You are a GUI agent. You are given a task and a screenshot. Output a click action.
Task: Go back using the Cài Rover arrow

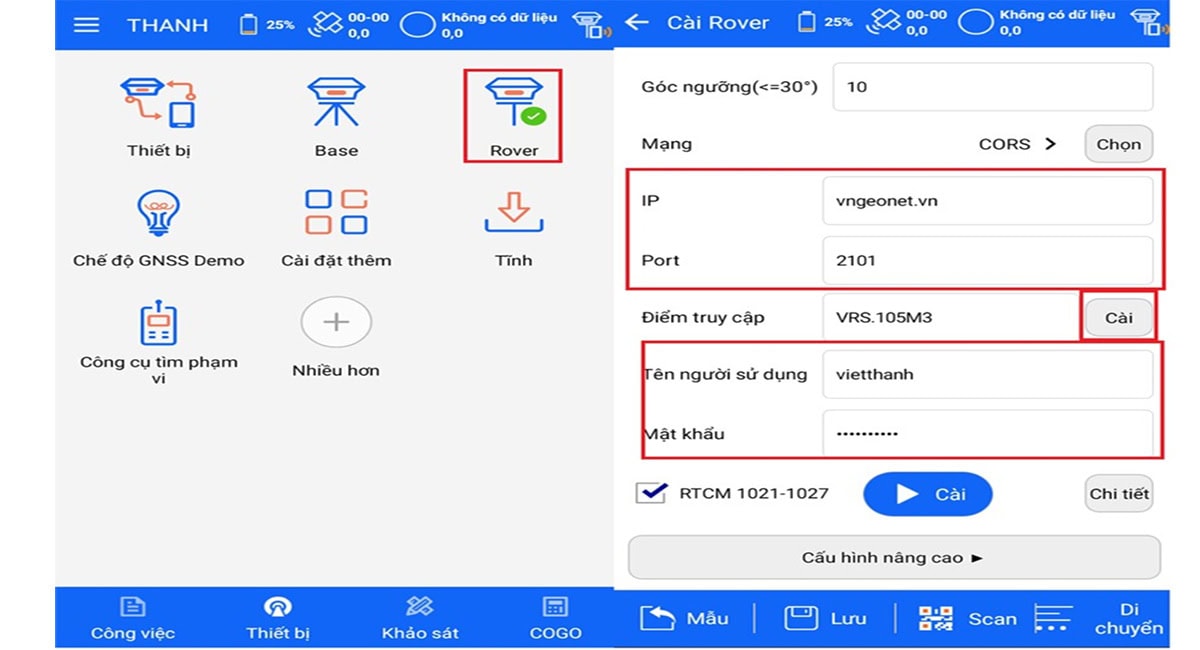637,23
